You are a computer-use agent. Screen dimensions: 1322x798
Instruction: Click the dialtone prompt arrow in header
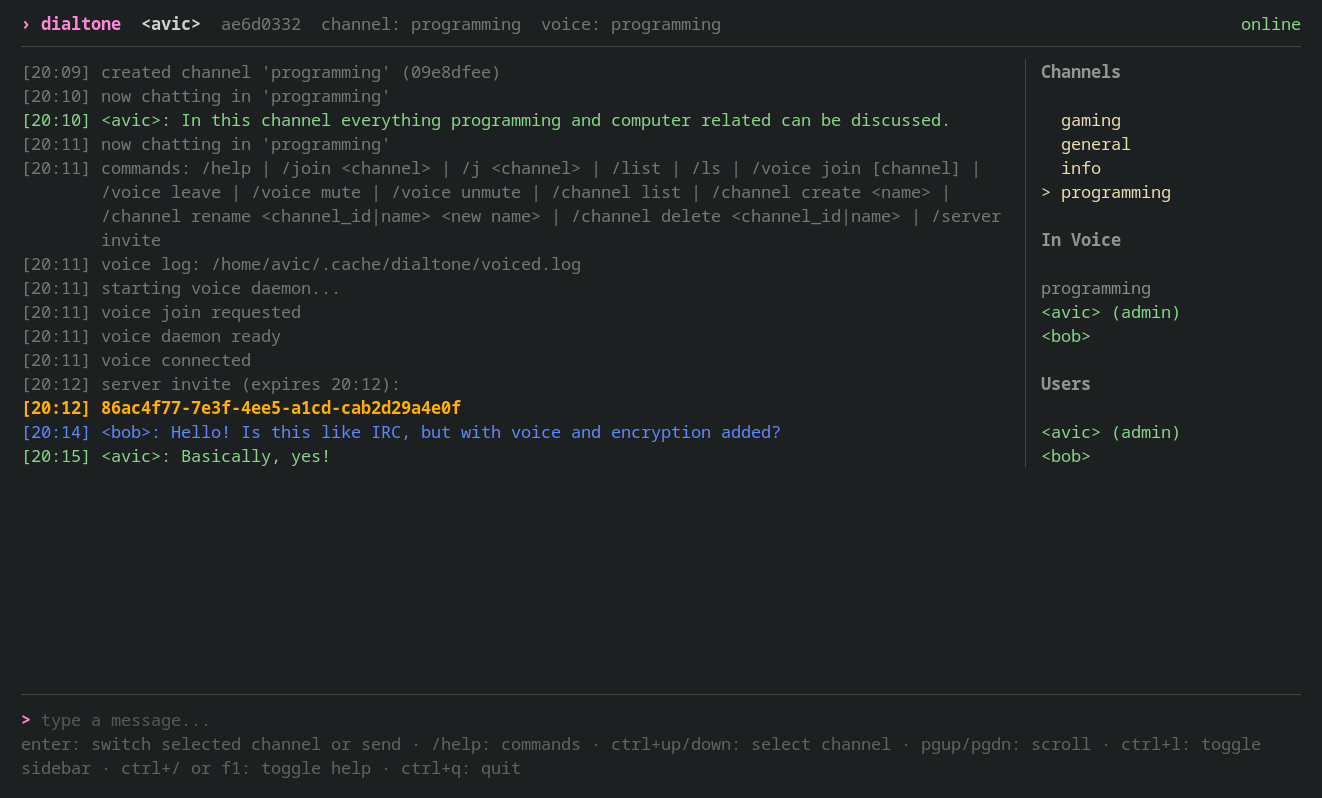[x=26, y=24]
